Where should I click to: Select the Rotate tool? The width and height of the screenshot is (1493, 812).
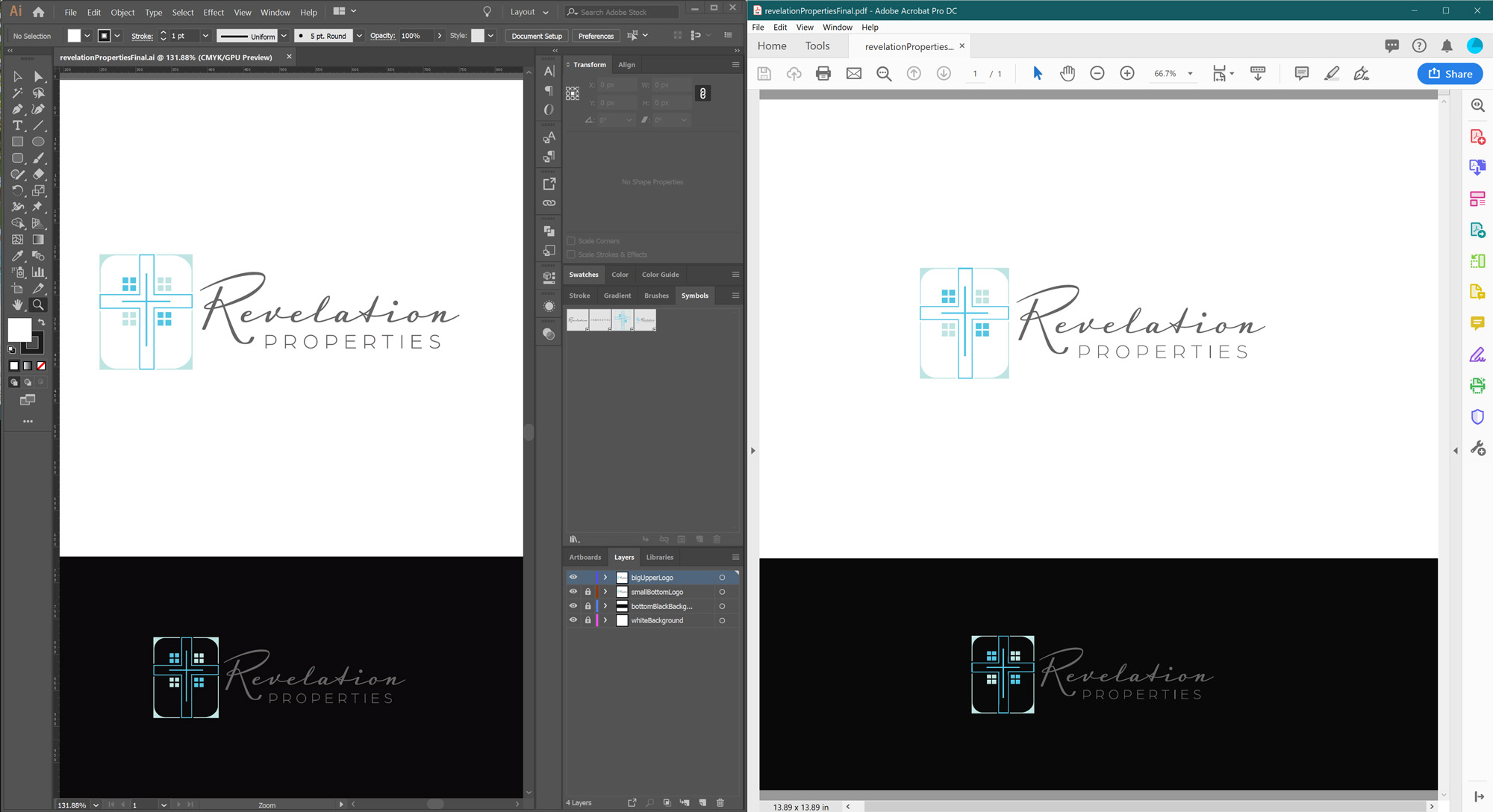[x=17, y=190]
